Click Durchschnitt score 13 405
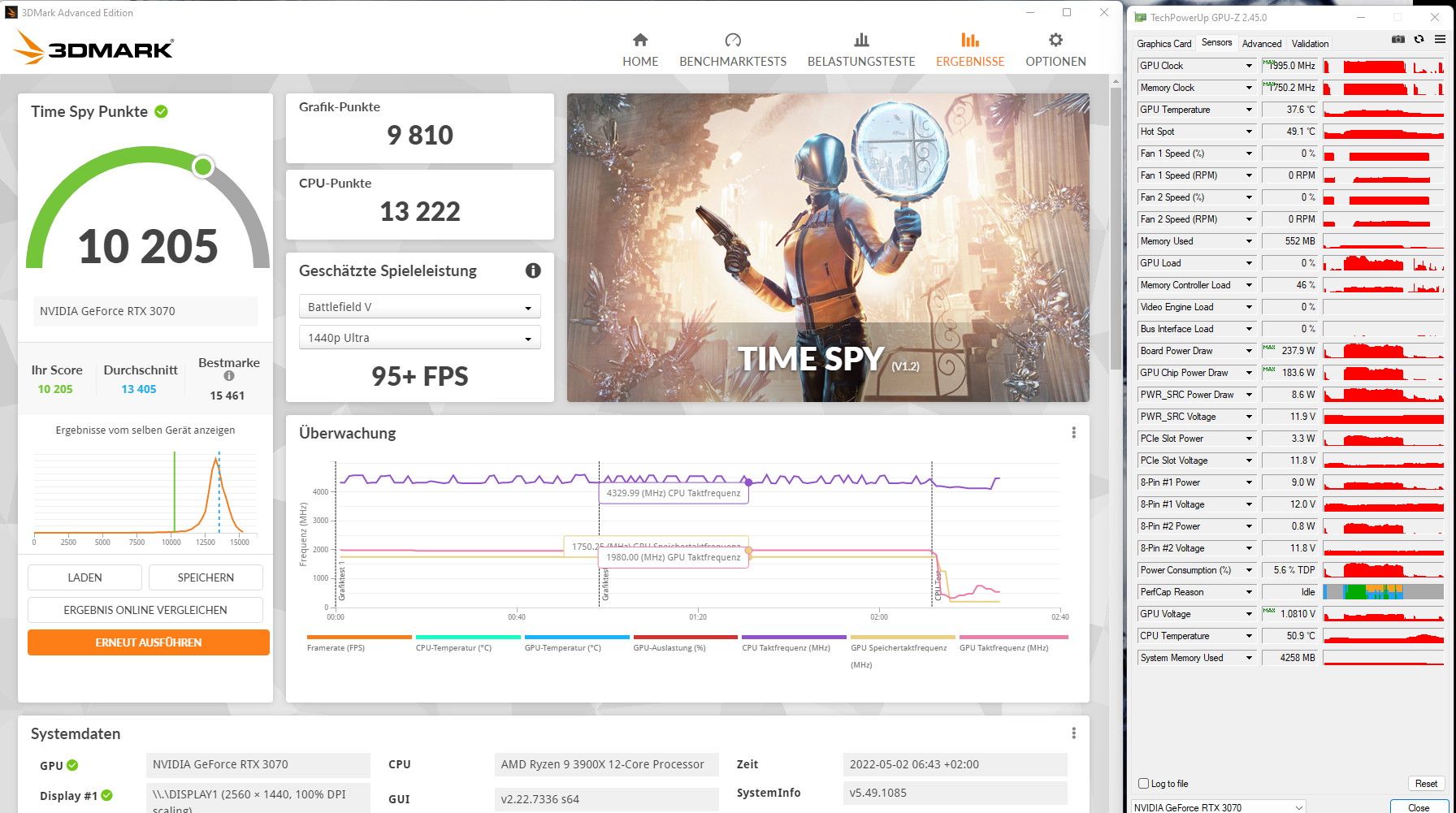Screen dimensions: 1456x813 point(139,389)
